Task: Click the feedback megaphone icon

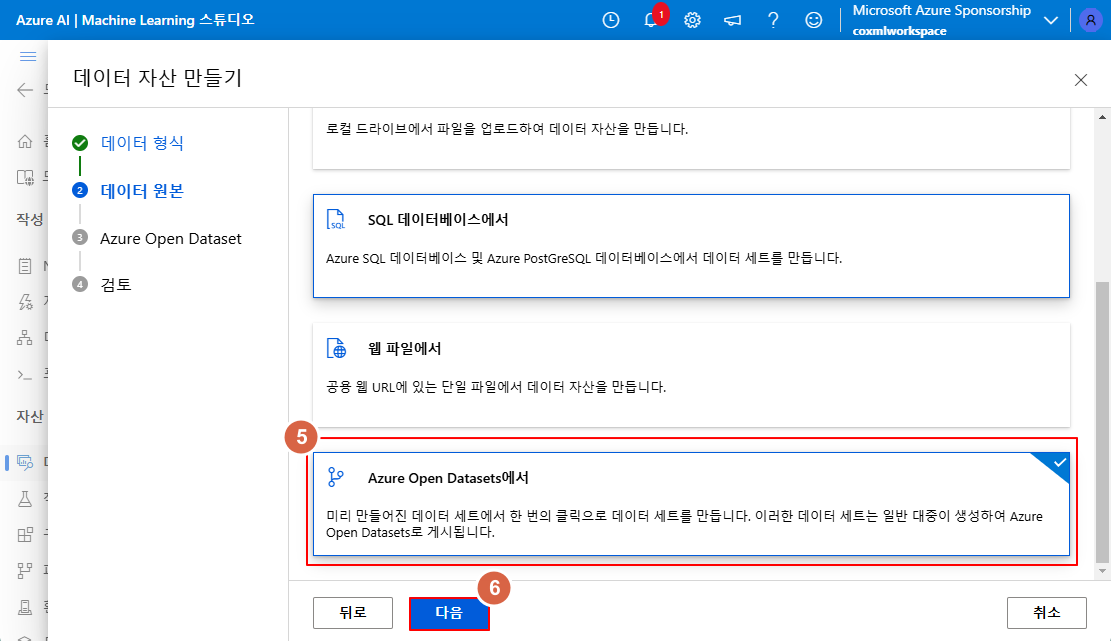Action: pyautogui.click(x=733, y=21)
